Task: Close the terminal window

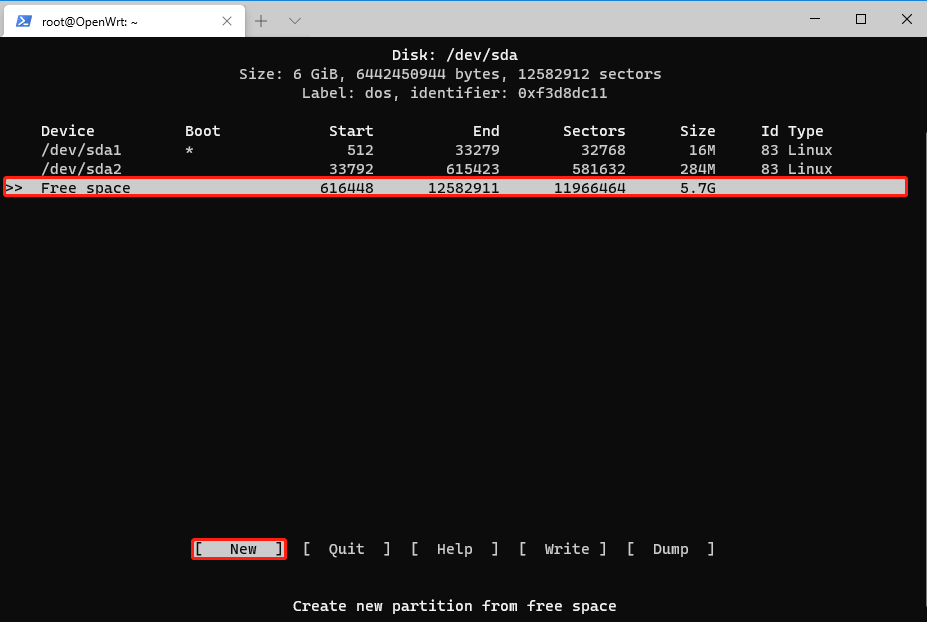Action: (905, 19)
